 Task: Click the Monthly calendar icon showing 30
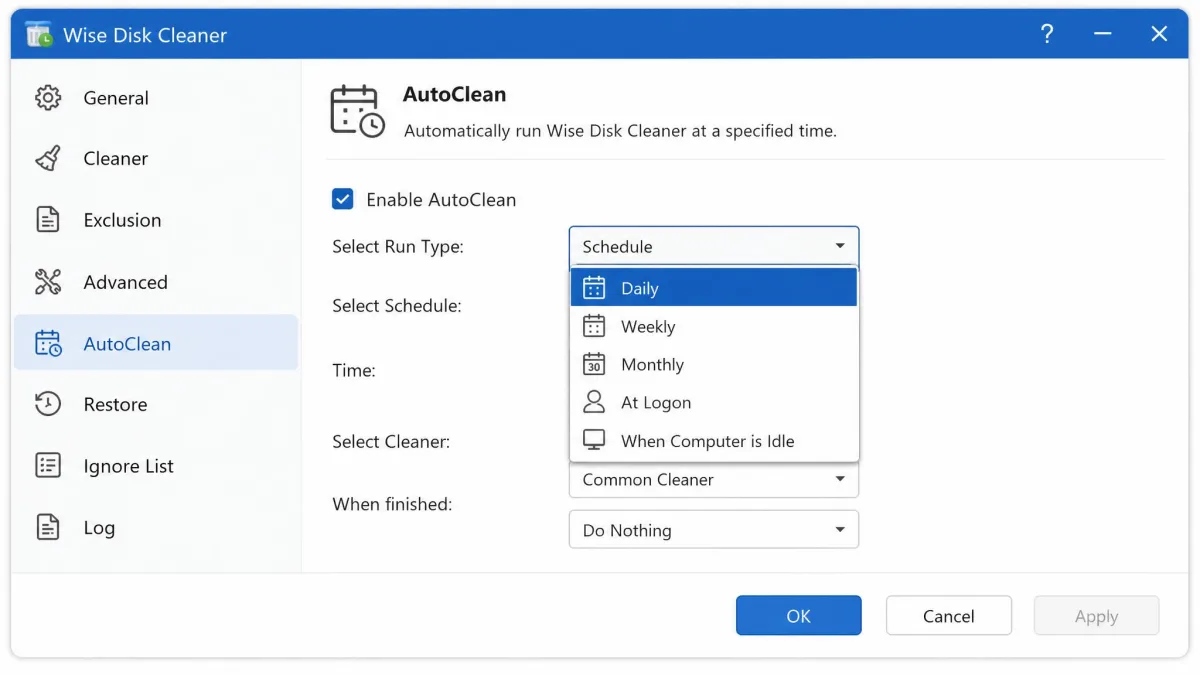point(594,364)
